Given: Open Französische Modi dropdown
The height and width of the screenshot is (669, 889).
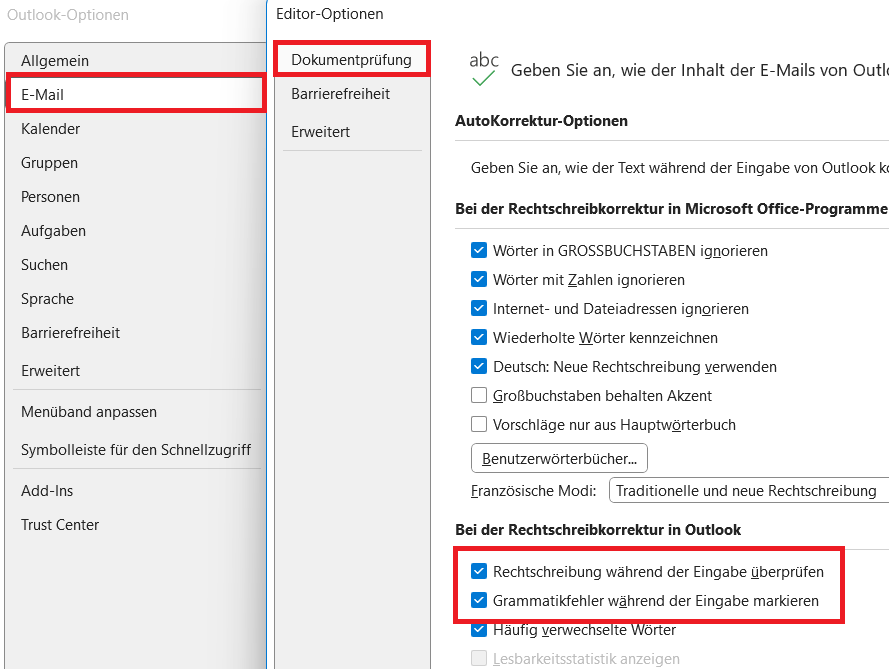Looking at the screenshot, I should (x=748, y=490).
